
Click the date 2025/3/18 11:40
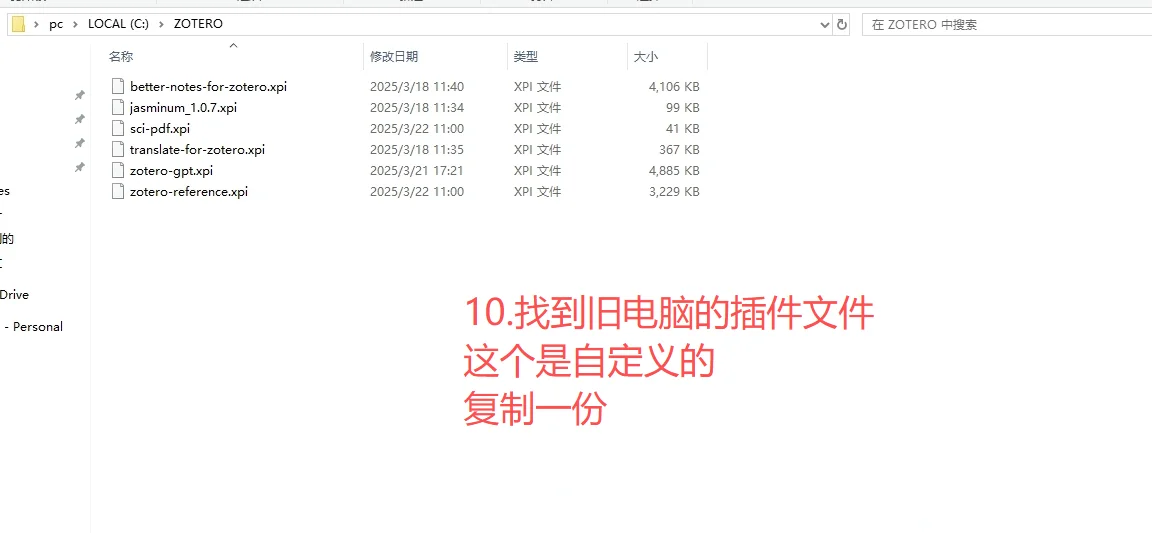click(x=417, y=86)
